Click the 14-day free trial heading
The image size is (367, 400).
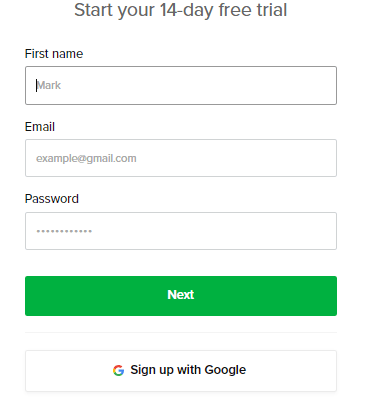[x=180, y=10]
